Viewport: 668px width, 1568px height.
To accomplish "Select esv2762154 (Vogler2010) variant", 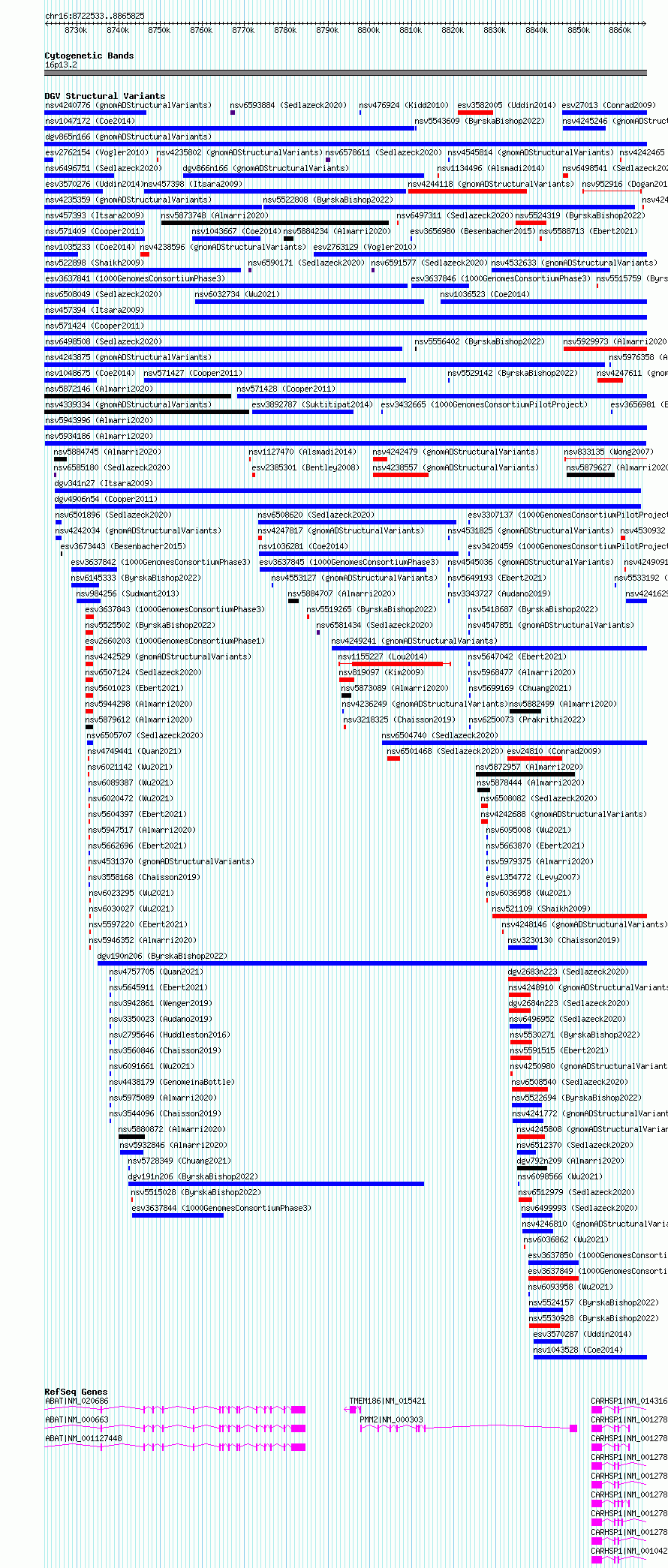I will 97,152.
